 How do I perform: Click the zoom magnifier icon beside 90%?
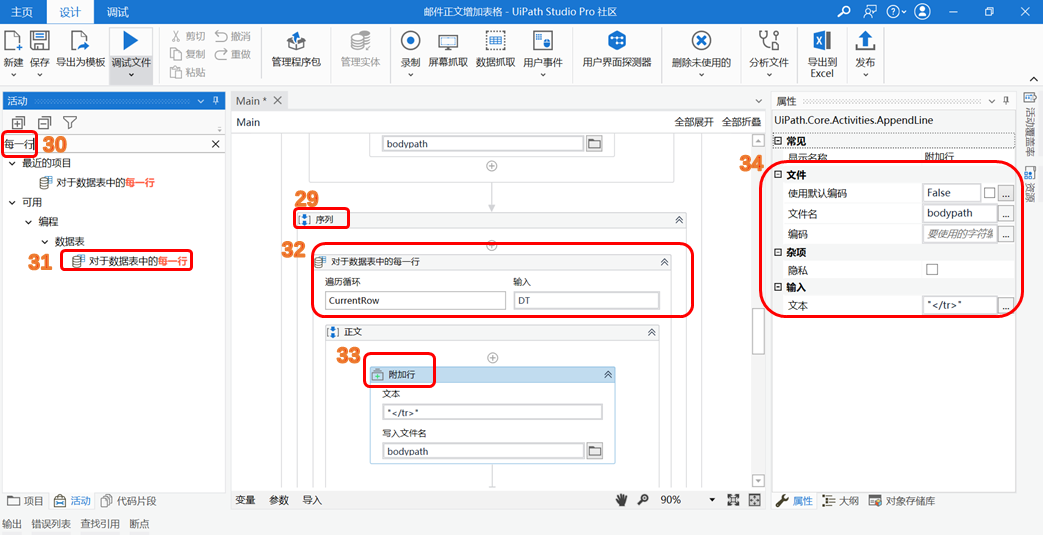pos(643,500)
